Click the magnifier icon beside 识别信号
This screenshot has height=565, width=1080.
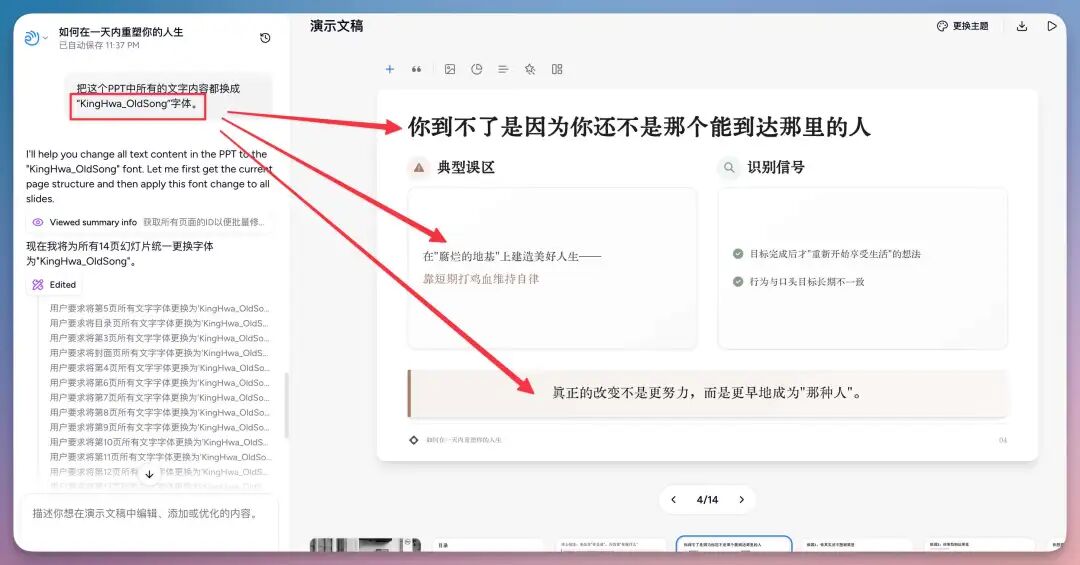tap(729, 167)
